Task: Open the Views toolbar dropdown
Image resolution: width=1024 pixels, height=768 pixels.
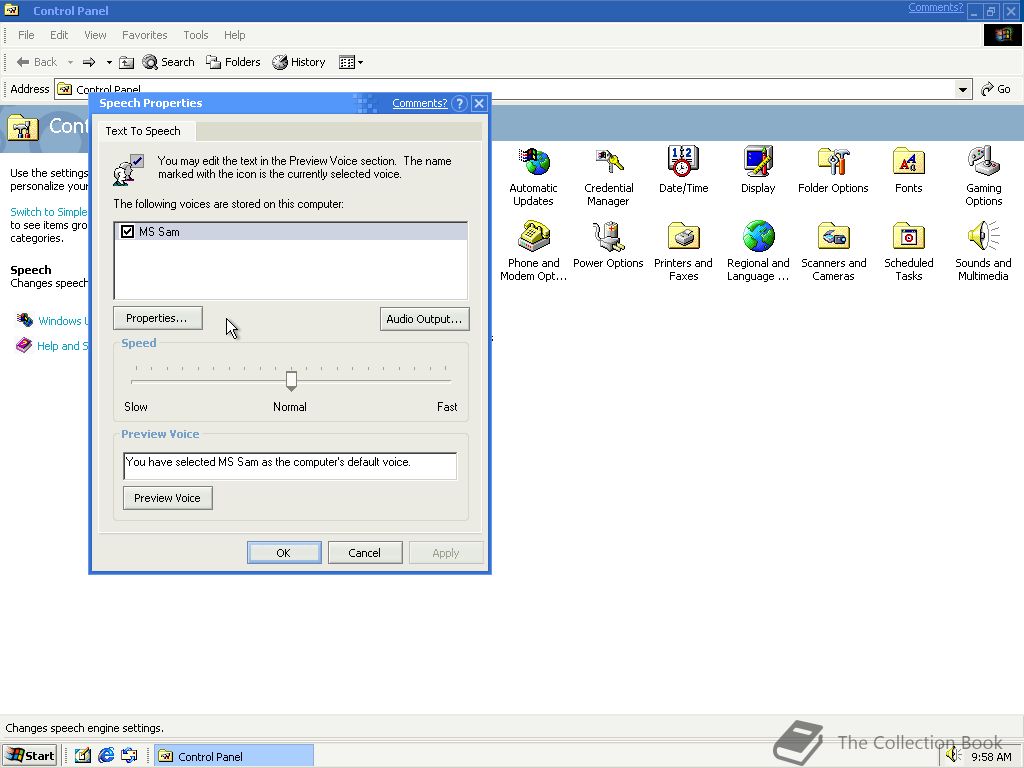Action: (x=351, y=62)
